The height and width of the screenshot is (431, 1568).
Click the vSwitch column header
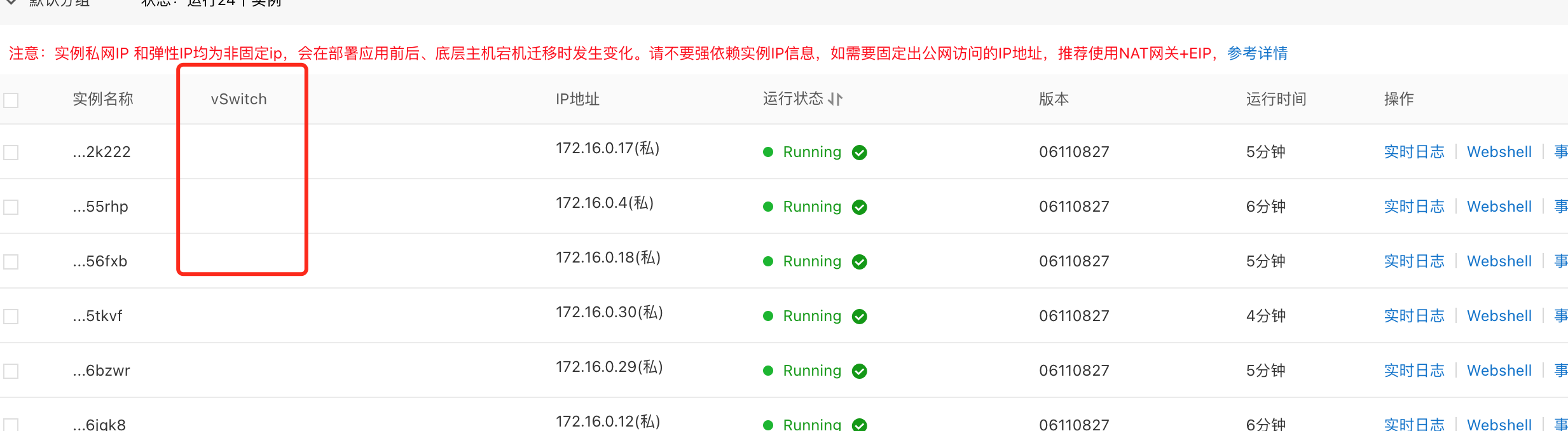coord(239,99)
